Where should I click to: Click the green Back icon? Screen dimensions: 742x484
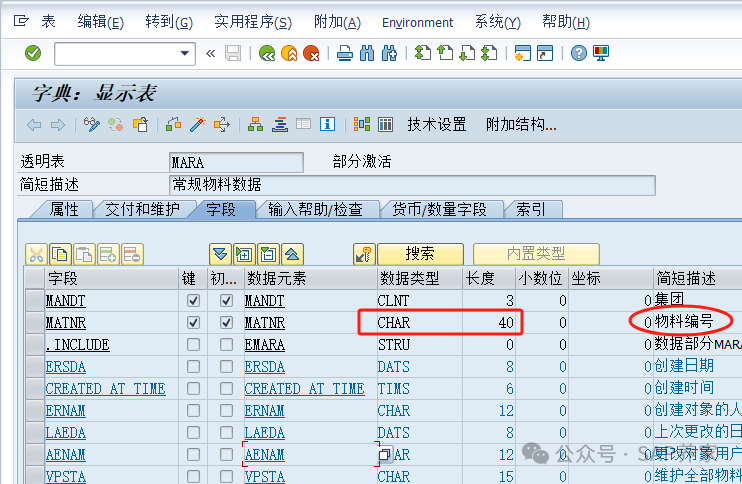pyautogui.click(x=267, y=53)
